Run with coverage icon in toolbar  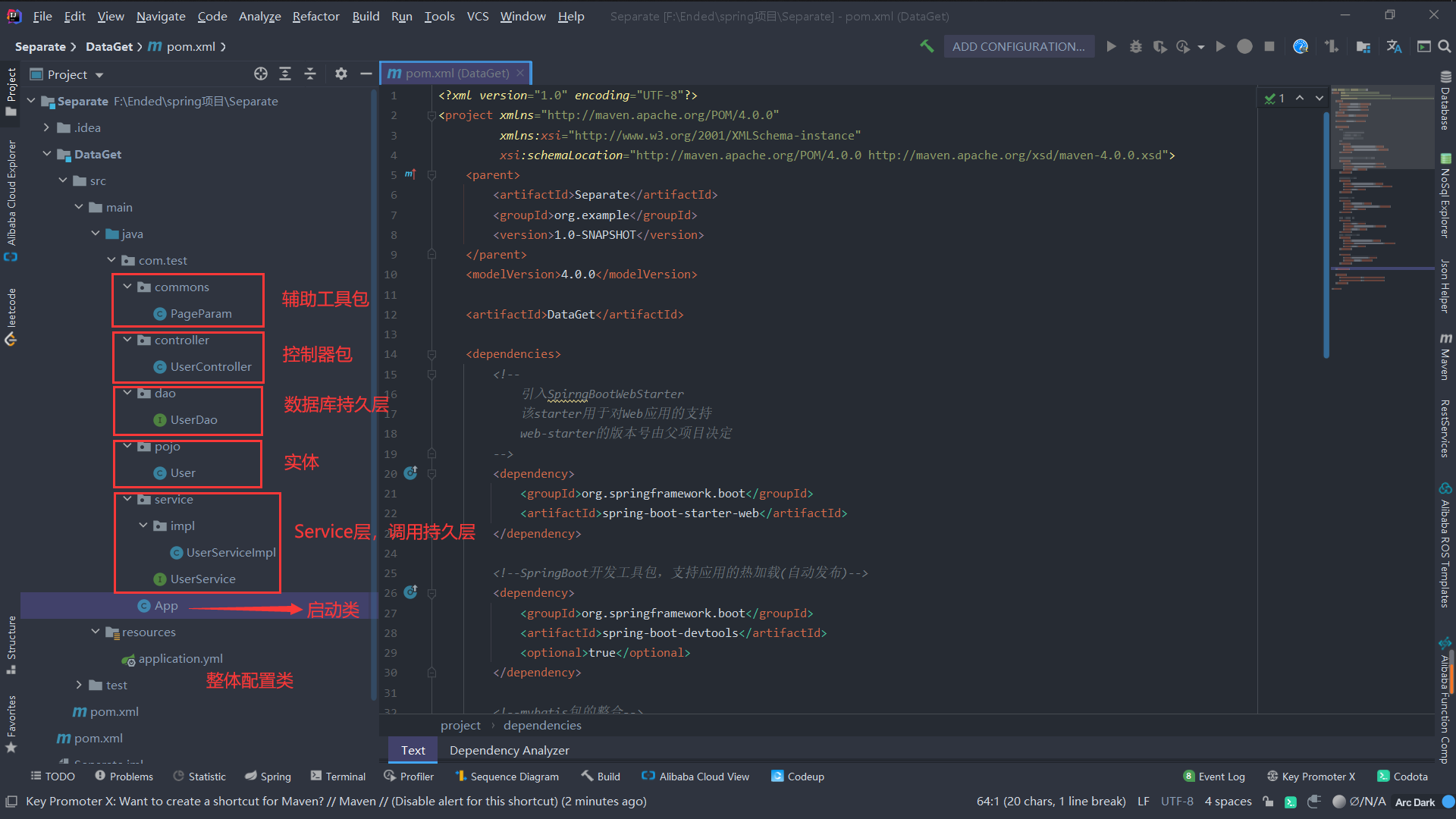pyautogui.click(x=1159, y=46)
